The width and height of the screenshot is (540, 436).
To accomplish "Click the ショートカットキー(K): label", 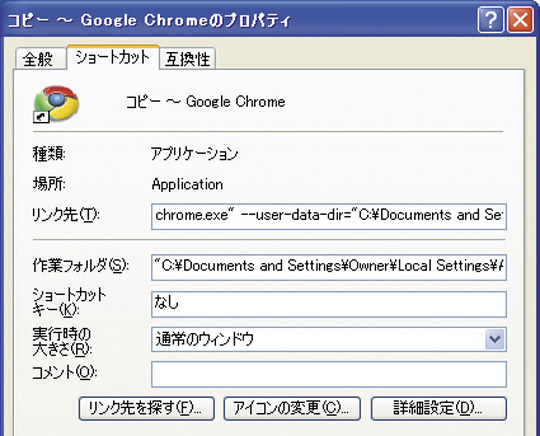I will [x=69, y=302].
